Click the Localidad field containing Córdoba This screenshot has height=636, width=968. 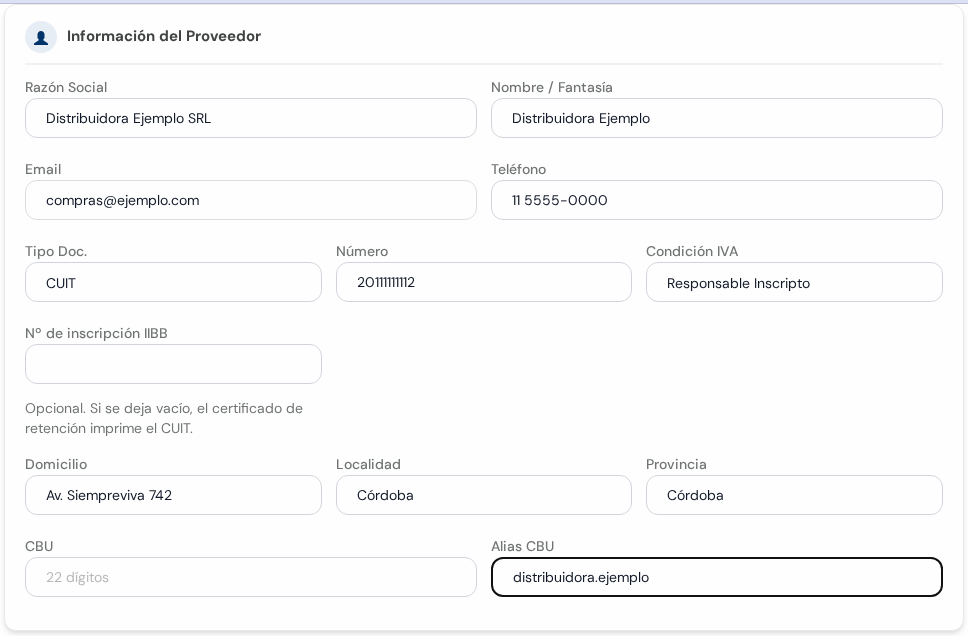pos(484,495)
